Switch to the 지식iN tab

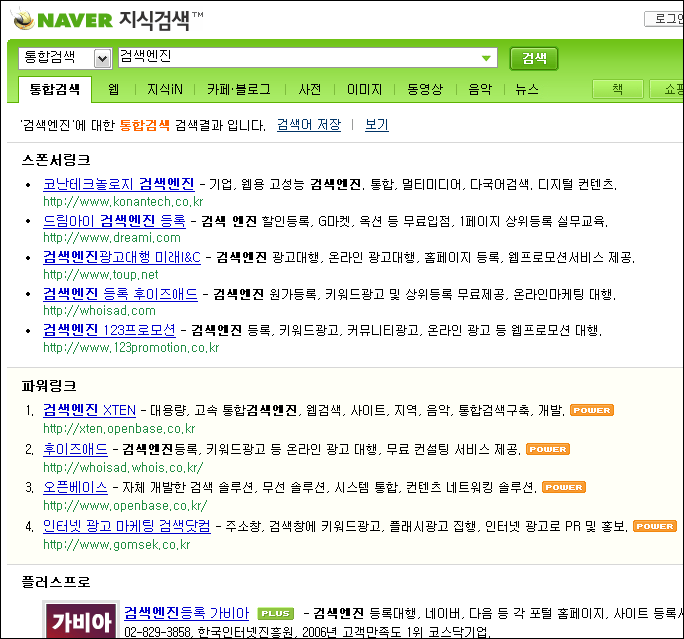pos(164,89)
